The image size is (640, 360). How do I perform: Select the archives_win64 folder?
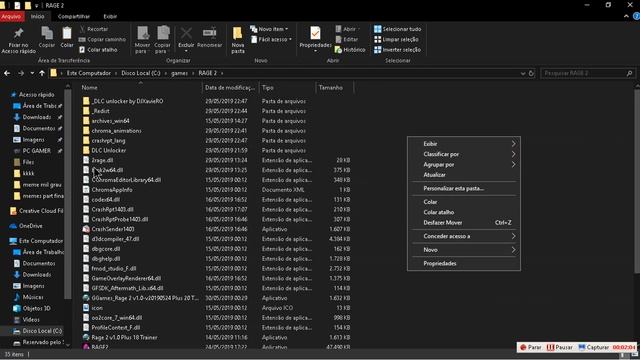click(110, 121)
